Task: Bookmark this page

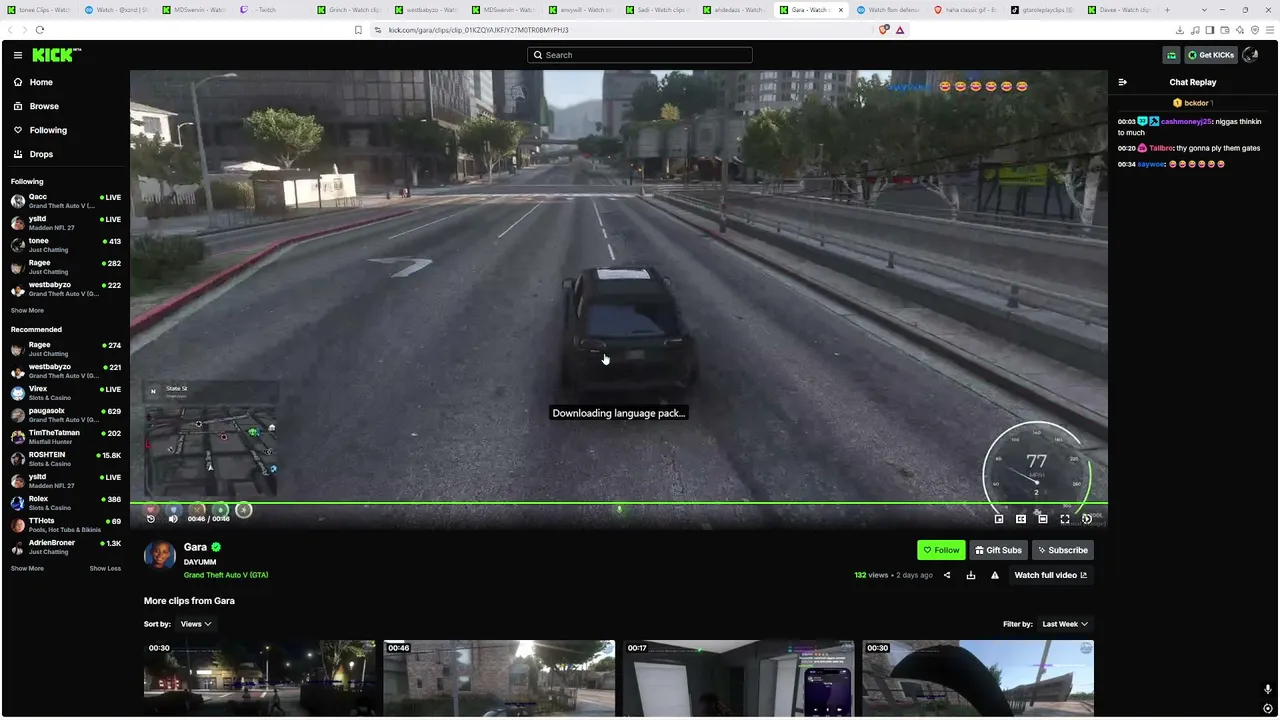Action: (358, 30)
